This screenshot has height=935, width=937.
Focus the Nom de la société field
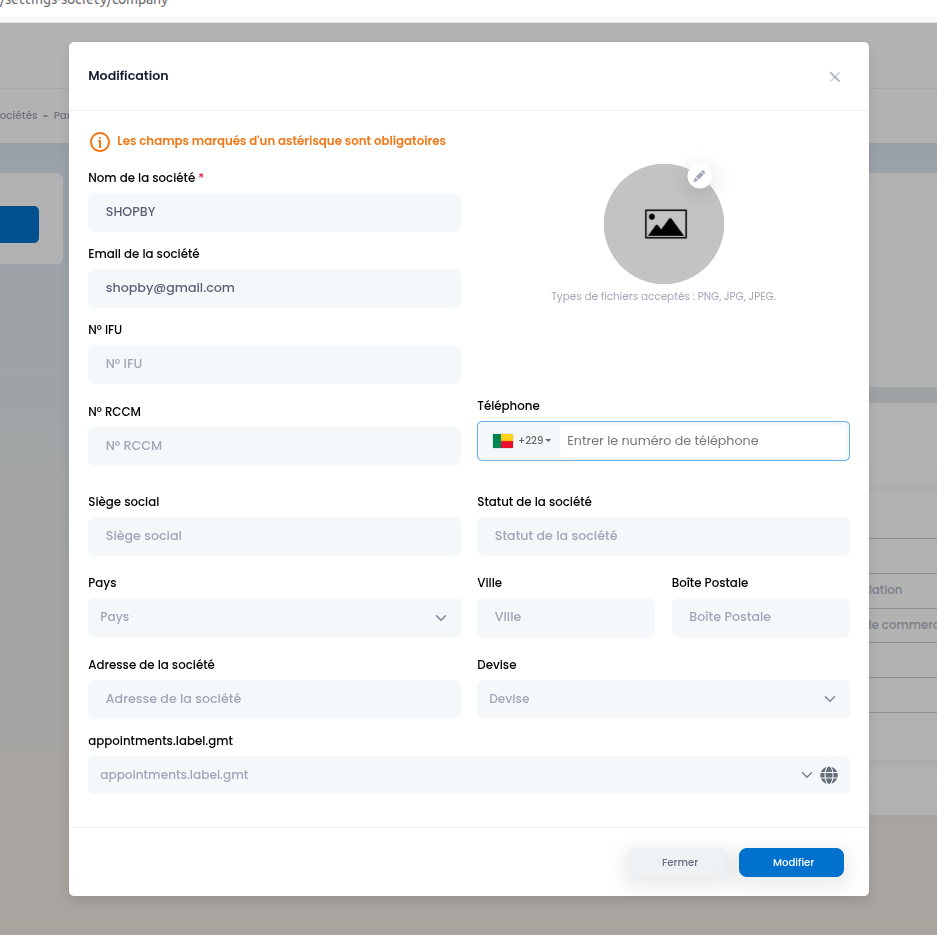pos(274,212)
